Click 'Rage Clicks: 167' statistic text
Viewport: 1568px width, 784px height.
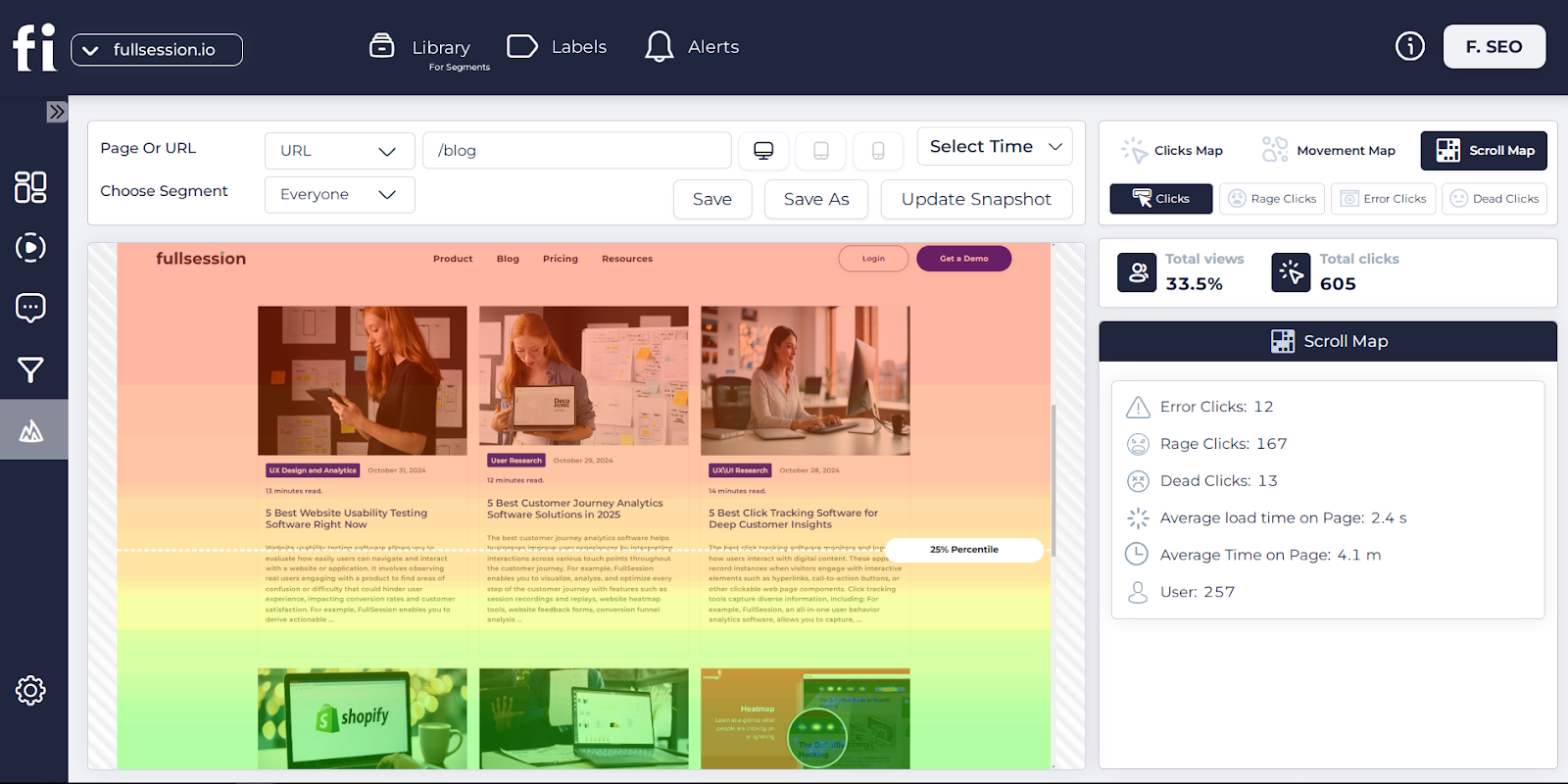tap(1223, 444)
